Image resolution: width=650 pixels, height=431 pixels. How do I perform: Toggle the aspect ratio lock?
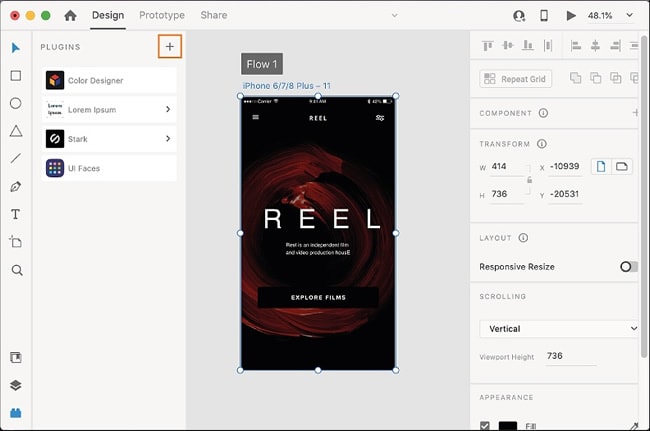pos(529,180)
